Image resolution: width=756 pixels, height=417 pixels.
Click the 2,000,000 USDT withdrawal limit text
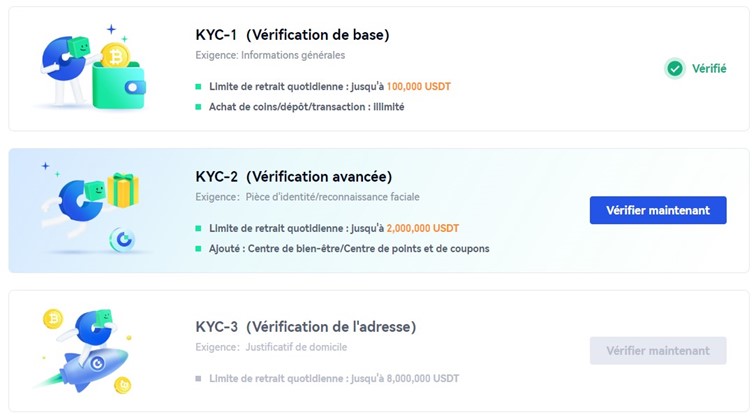tap(422, 229)
